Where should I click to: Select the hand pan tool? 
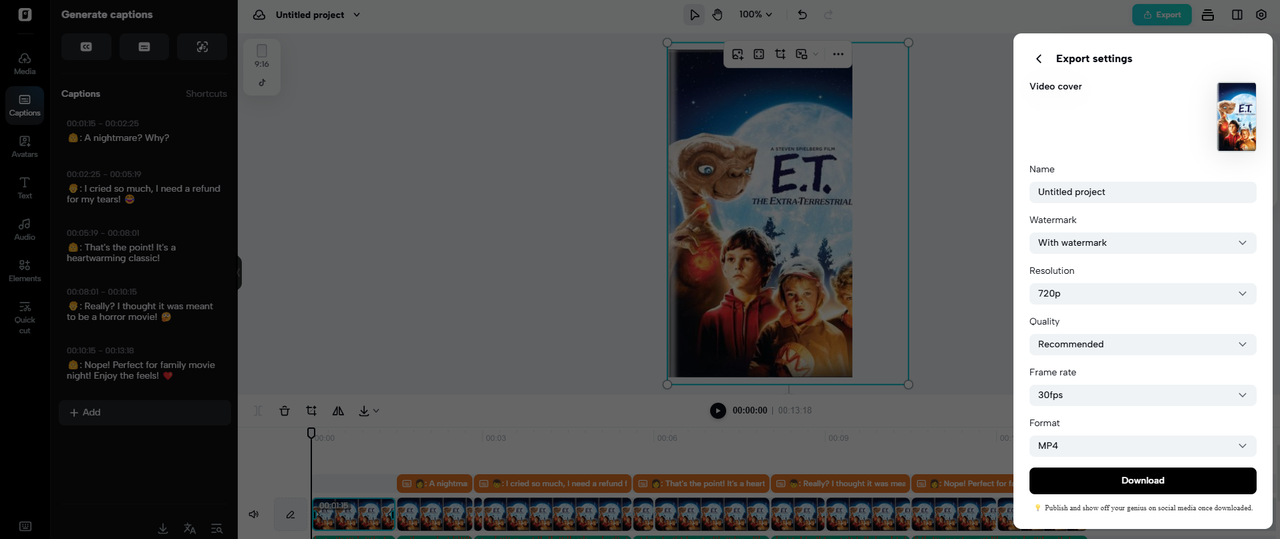coord(717,15)
